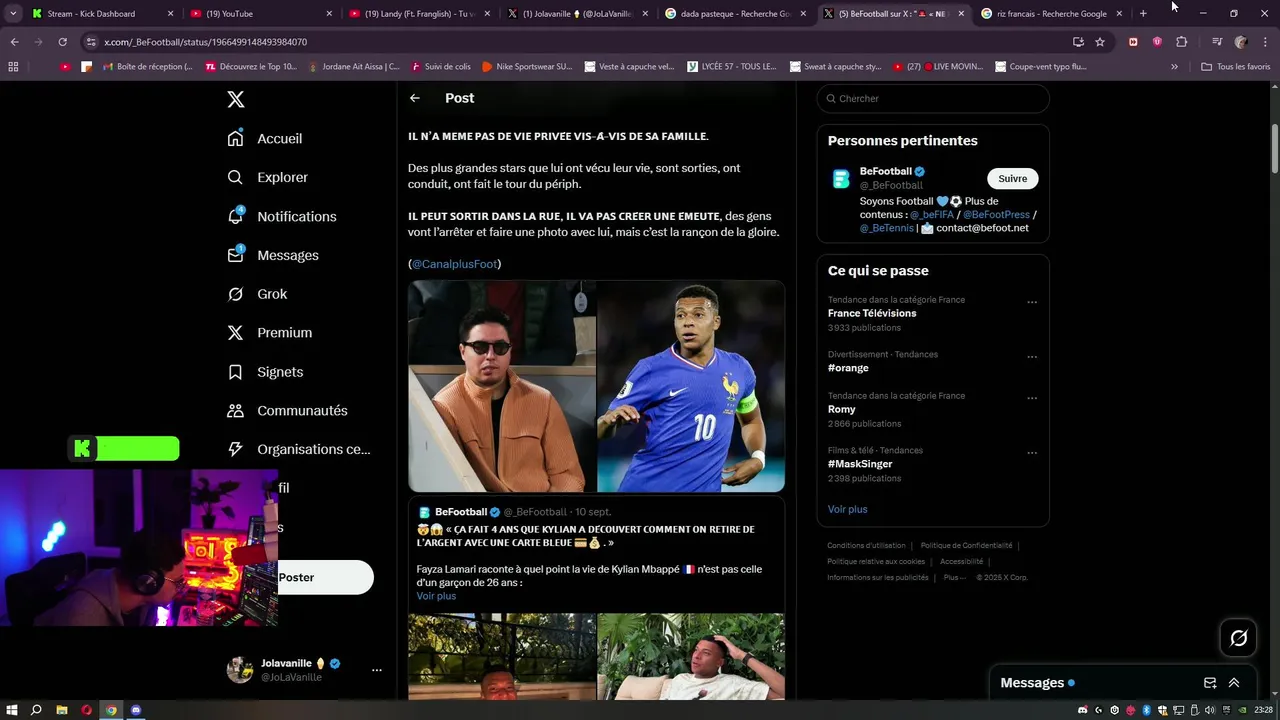Click the Grok floating button
The image size is (1280, 720).
coord(1238,638)
